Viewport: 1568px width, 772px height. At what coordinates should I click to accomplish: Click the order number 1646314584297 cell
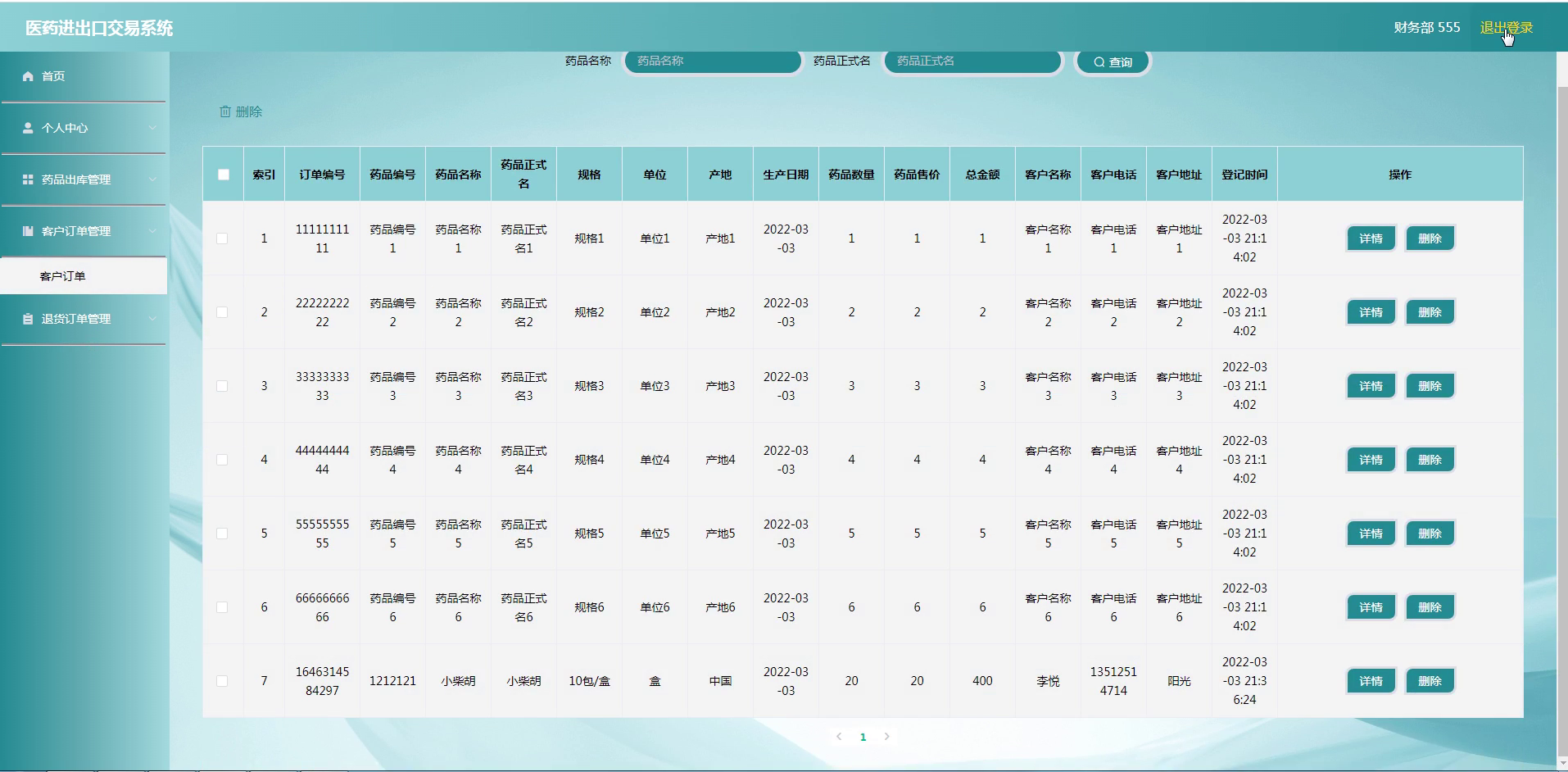(322, 681)
